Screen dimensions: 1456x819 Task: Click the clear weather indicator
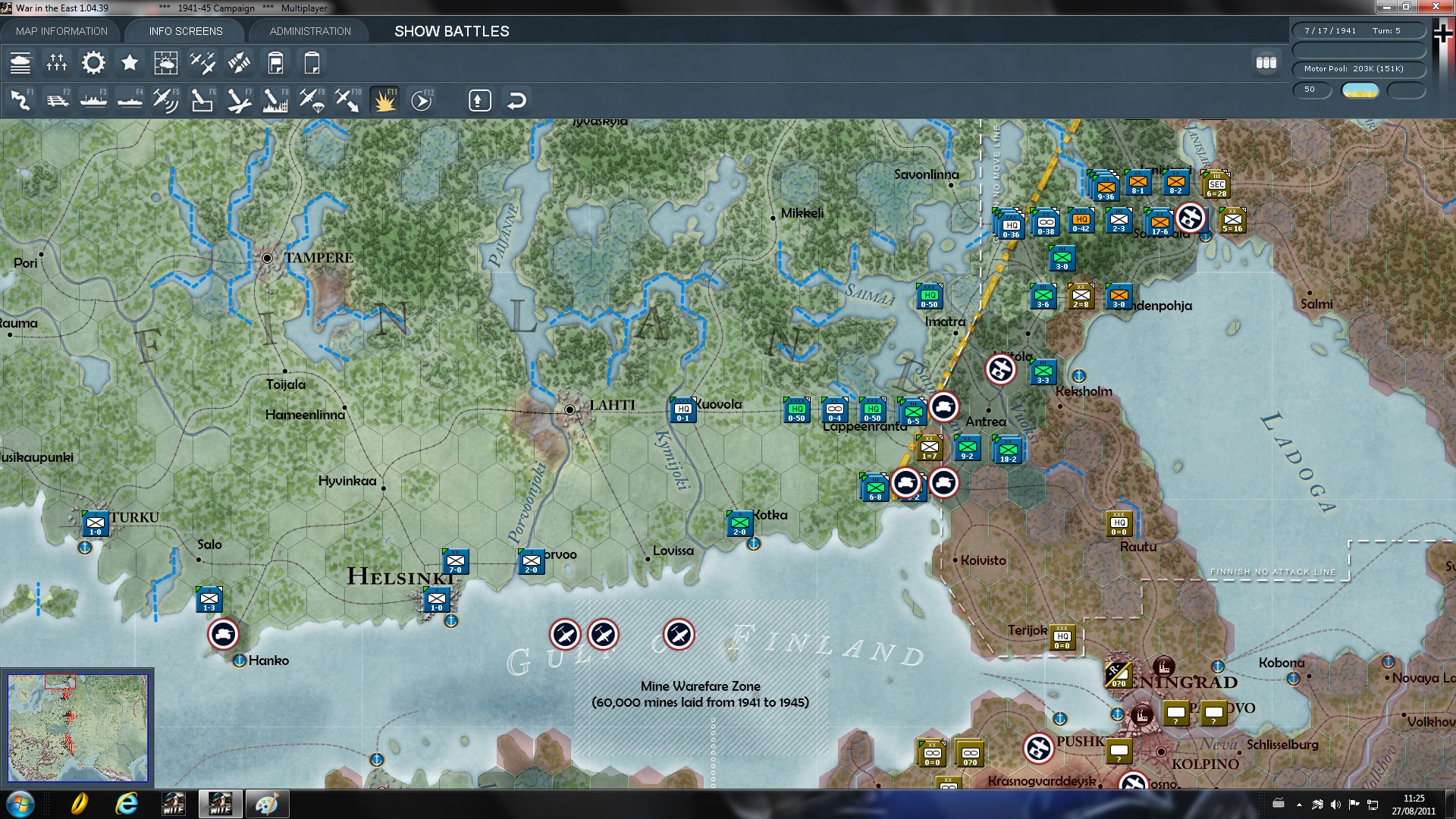(x=1360, y=90)
